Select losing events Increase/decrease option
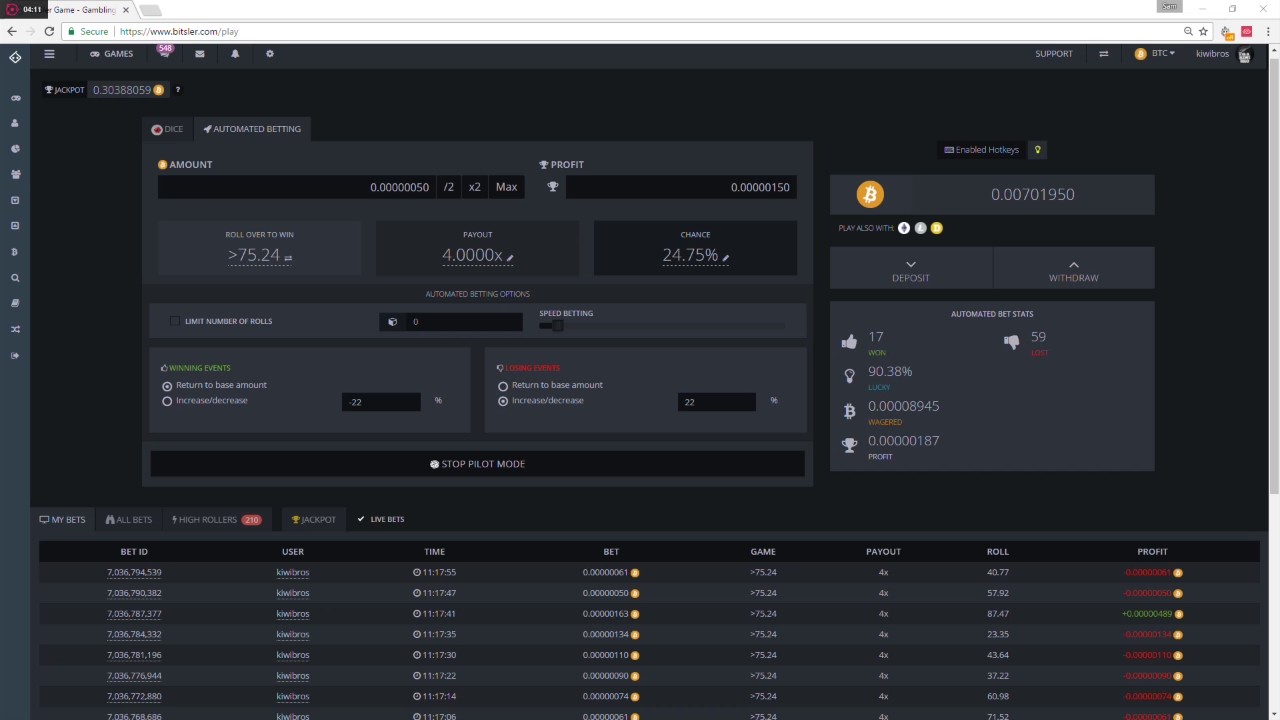Image resolution: width=1280 pixels, height=720 pixels. (503, 401)
